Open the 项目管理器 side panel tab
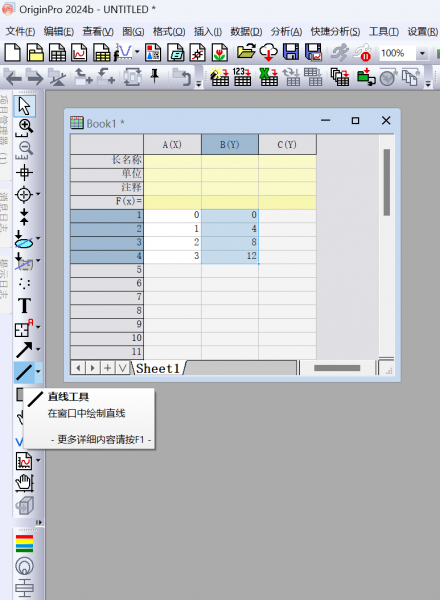Image resolution: width=440 pixels, height=600 pixels. tap(4, 130)
